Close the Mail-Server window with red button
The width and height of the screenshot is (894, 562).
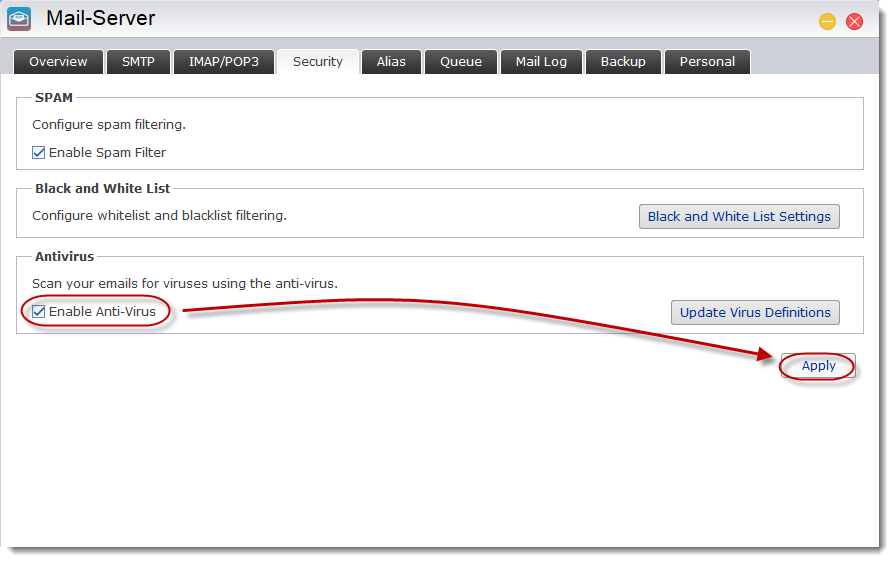[x=854, y=21]
